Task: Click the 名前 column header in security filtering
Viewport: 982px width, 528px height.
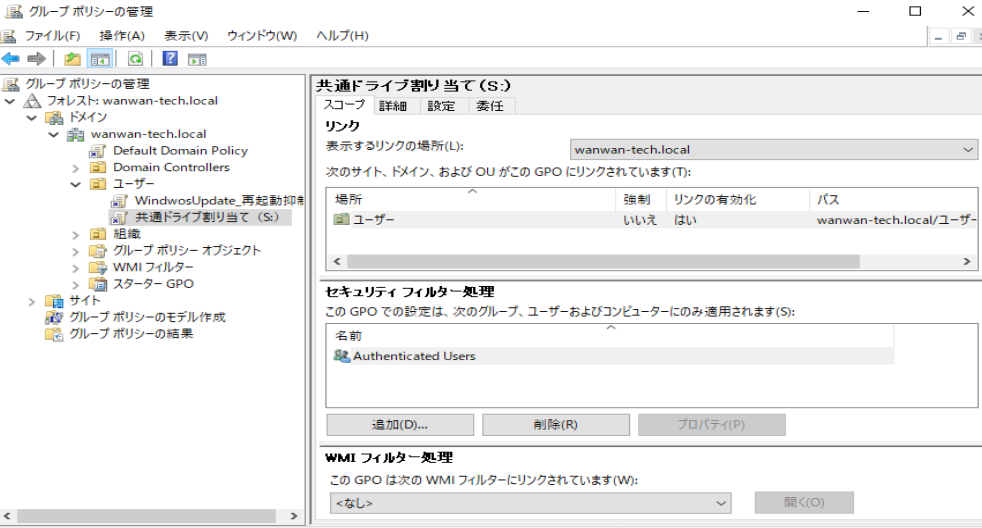Action: pos(610,336)
